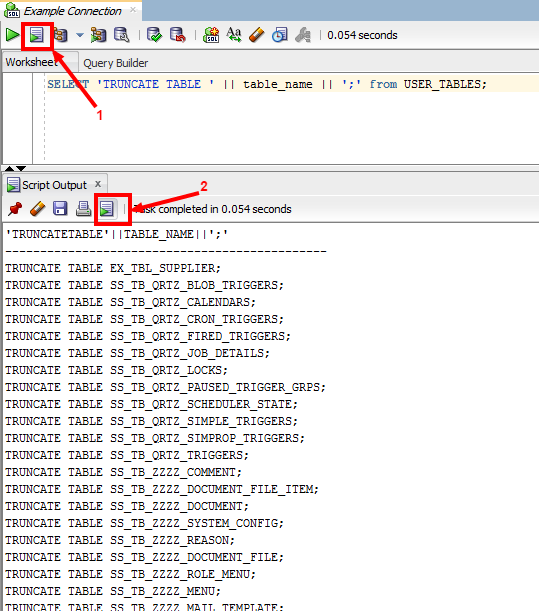Click the line ending SS_TB_QRTZ_SIMPROP_TRIGGERS;
Screen dimensions: 539x611
[155, 438]
